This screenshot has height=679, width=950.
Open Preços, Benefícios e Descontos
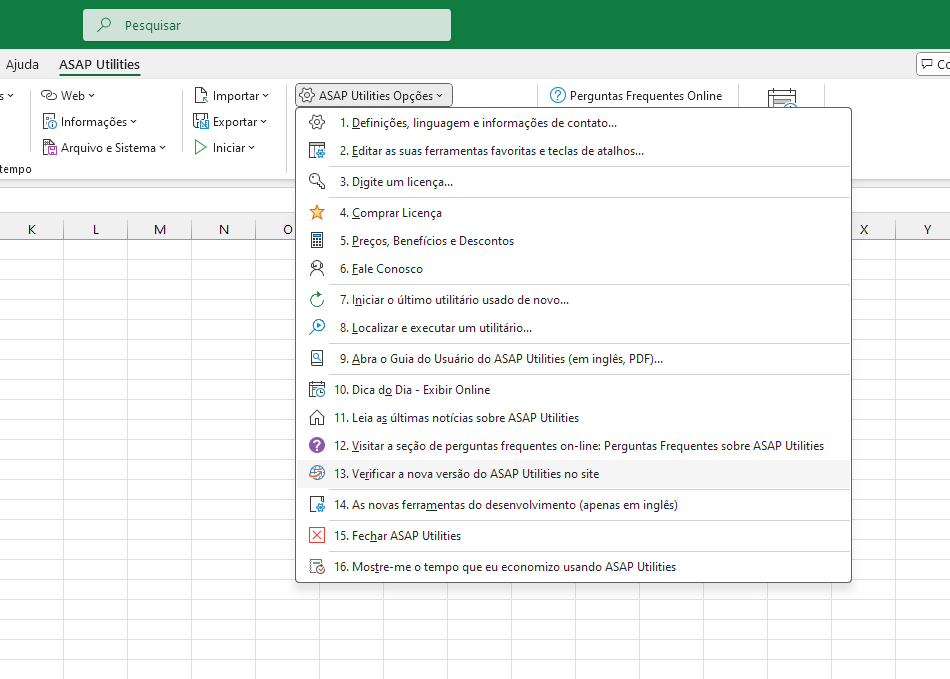[x=573, y=240]
